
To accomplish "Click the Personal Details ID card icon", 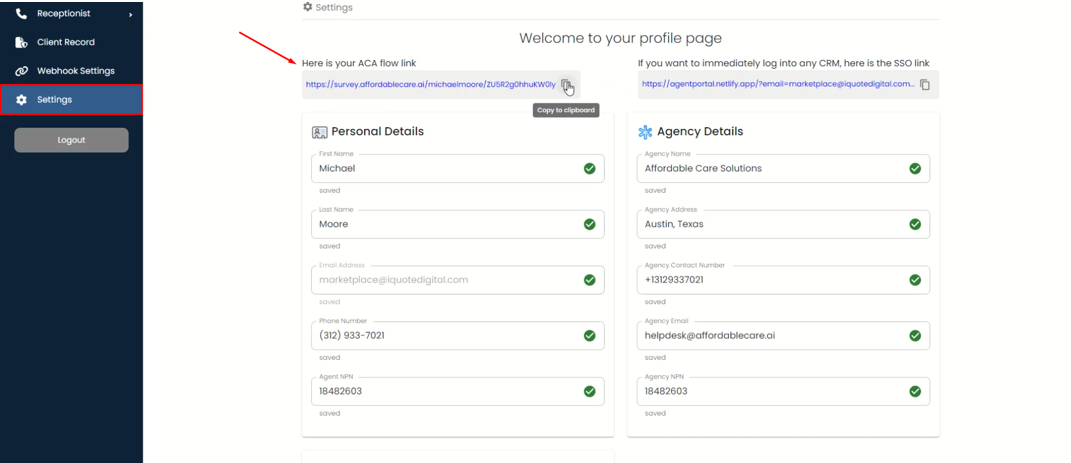I will click(320, 132).
